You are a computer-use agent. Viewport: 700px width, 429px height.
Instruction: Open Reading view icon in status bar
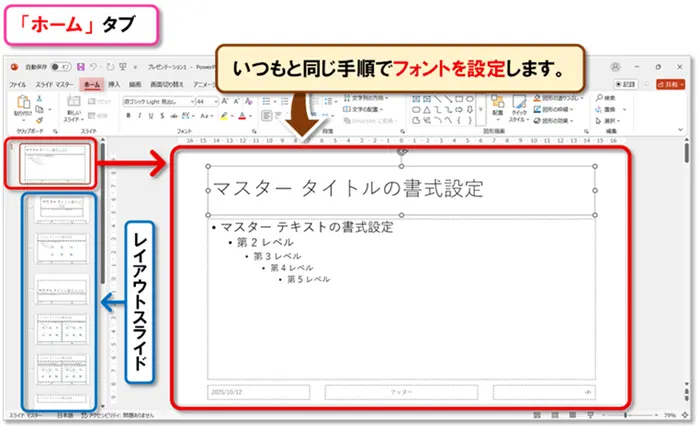pyautogui.click(x=573, y=415)
